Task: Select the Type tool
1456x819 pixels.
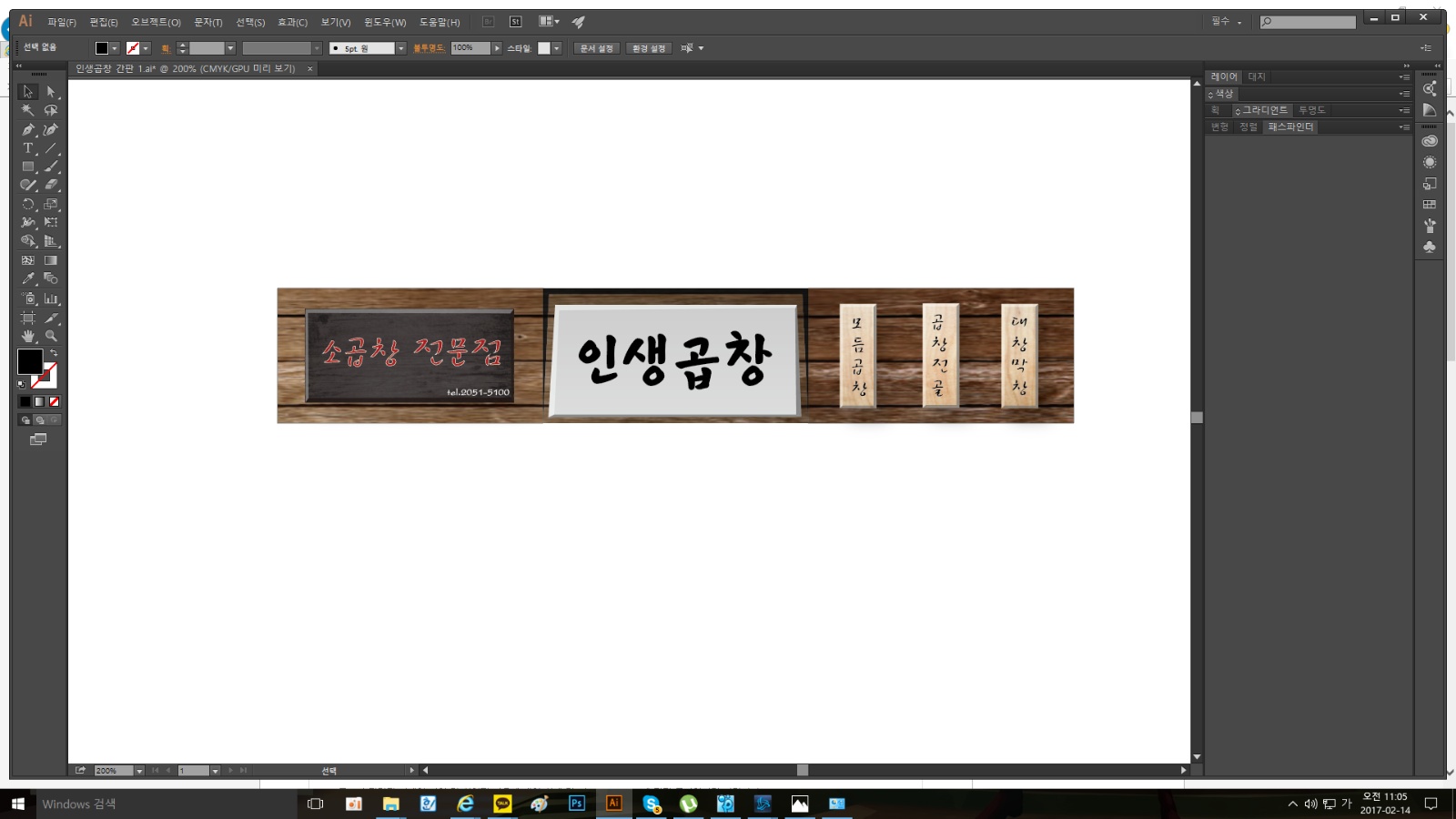Action: click(x=28, y=147)
